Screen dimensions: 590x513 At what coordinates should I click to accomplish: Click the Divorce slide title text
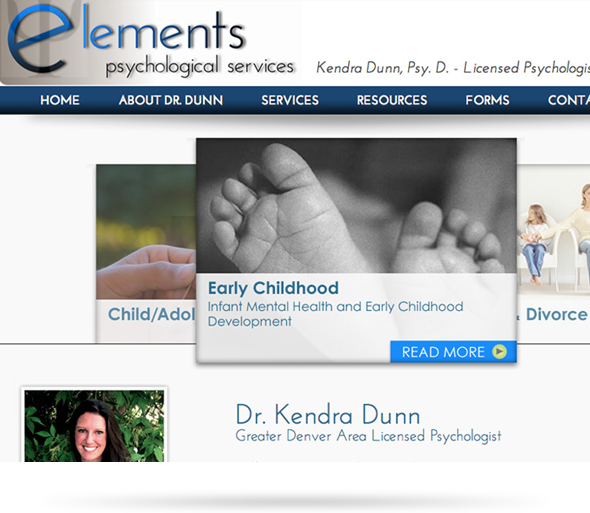point(557,314)
